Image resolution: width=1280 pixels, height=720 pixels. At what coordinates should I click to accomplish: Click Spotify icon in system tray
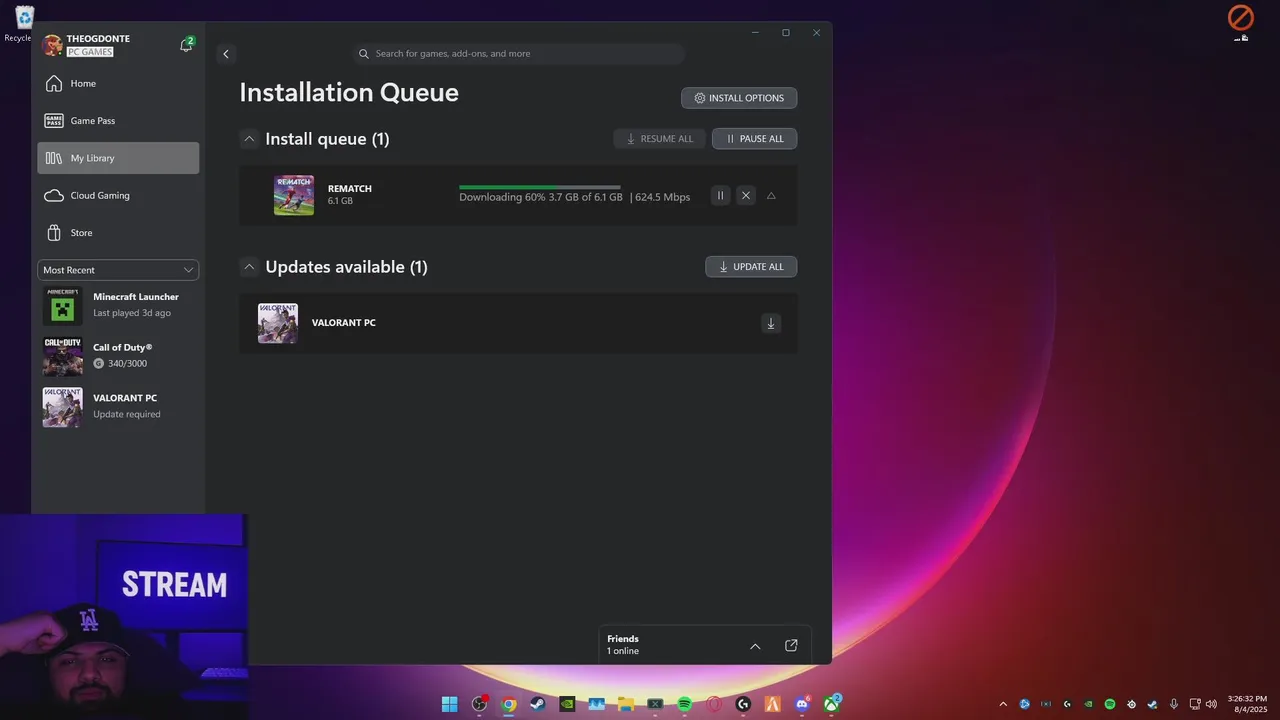1110,704
